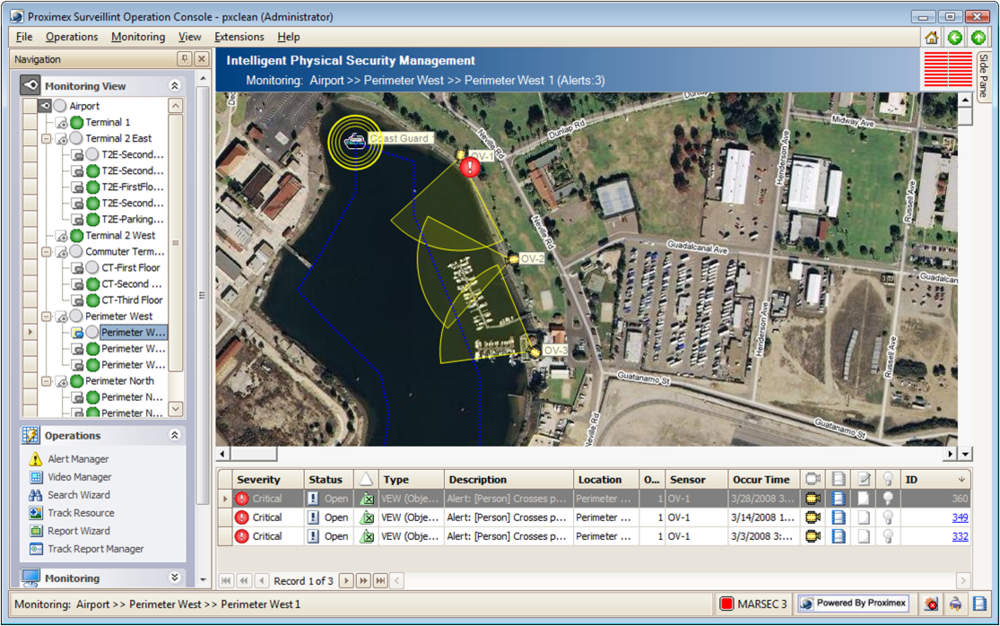
Task: Open the Side Pane tab
Action: coord(984,75)
